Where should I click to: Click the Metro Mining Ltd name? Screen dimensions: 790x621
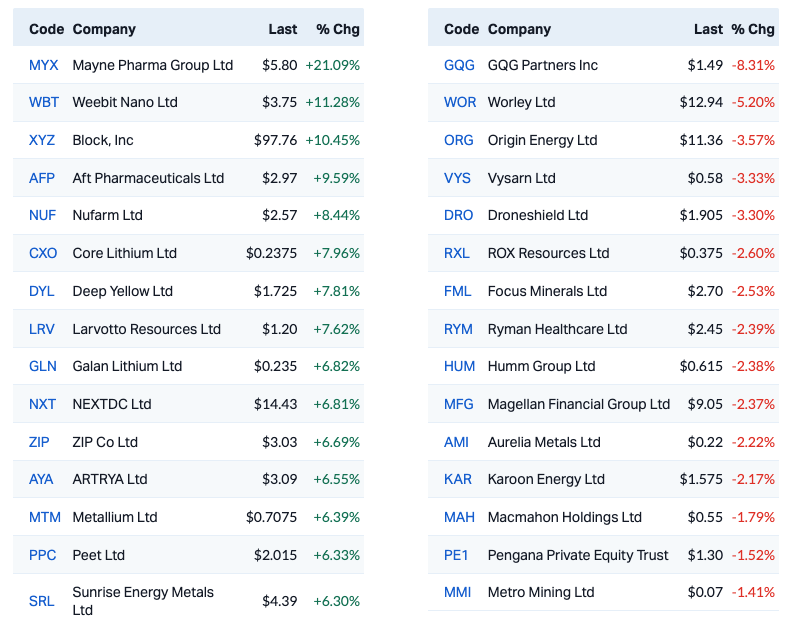click(x=541, y=592)
